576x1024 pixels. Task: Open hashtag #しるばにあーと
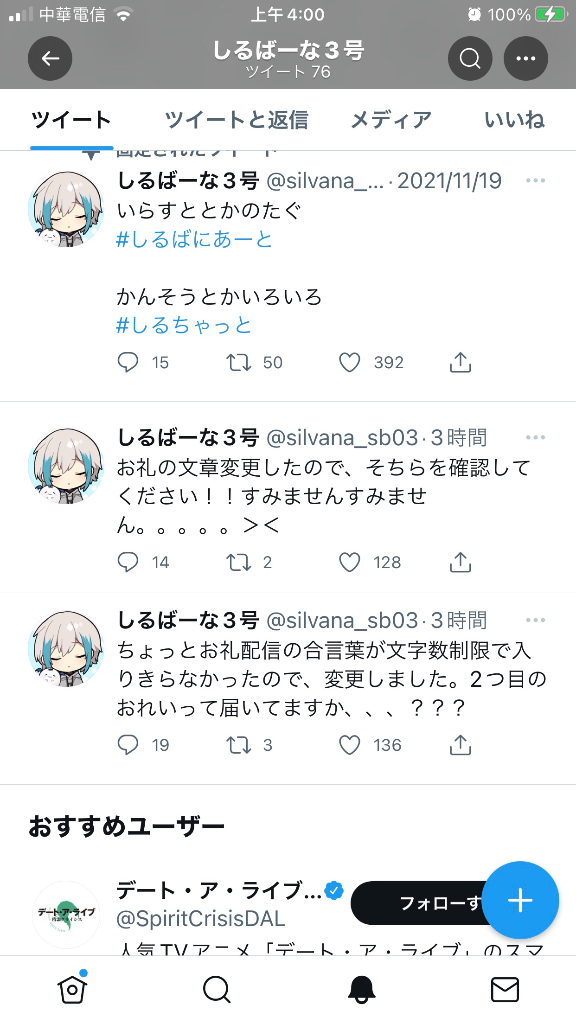point(194,240)
